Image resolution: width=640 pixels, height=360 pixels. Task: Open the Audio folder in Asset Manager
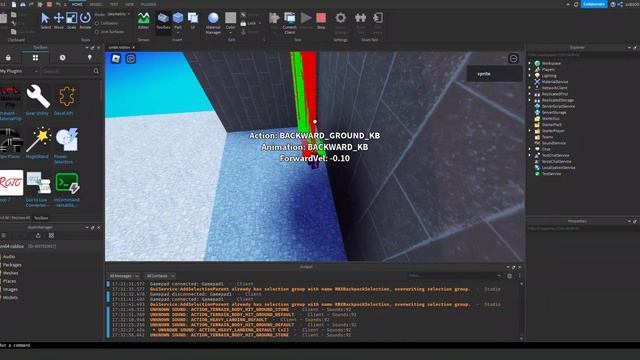pyautogui.click(x=9, y=257)
